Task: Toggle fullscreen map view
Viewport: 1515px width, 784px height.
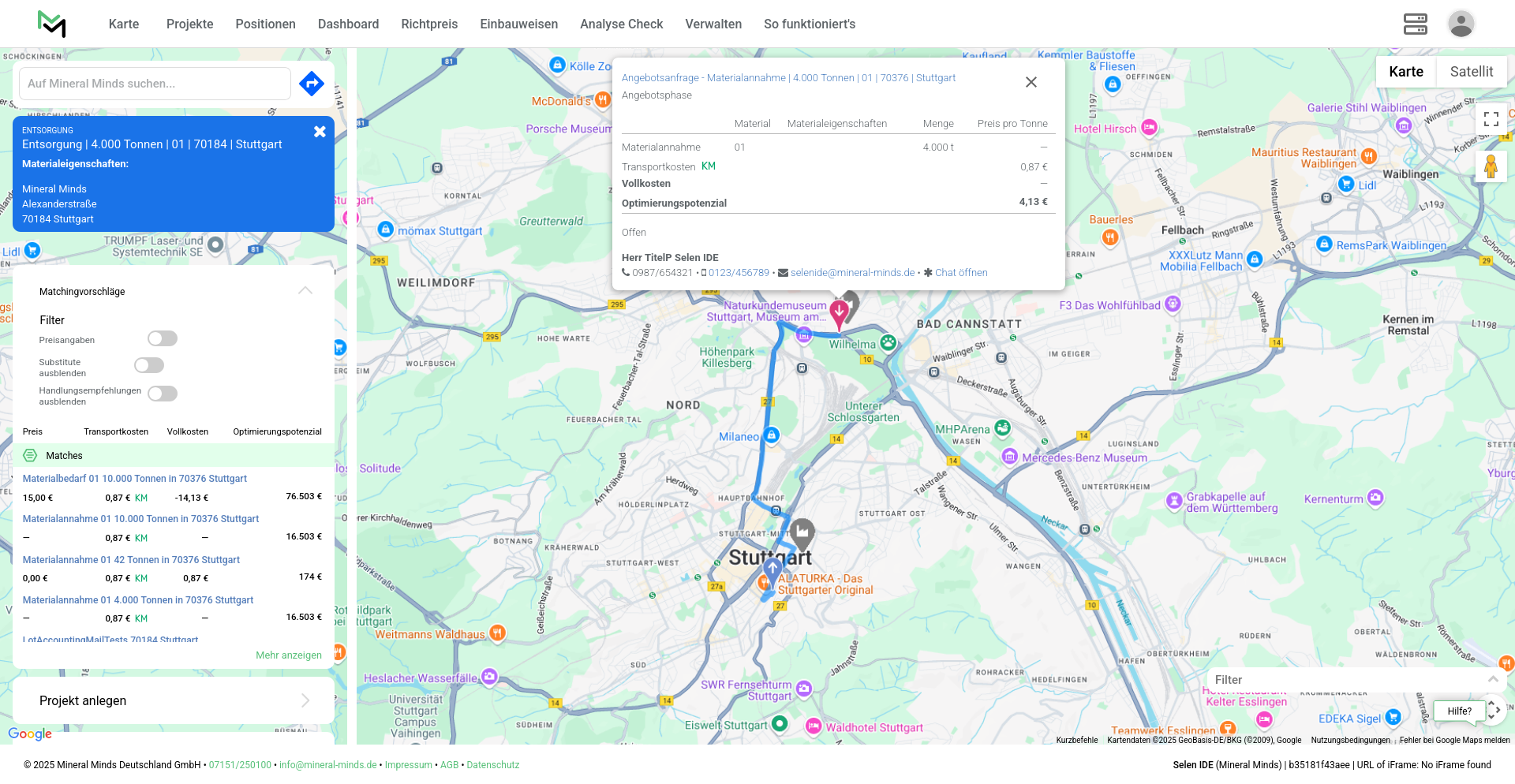Action: (1491, 119)
